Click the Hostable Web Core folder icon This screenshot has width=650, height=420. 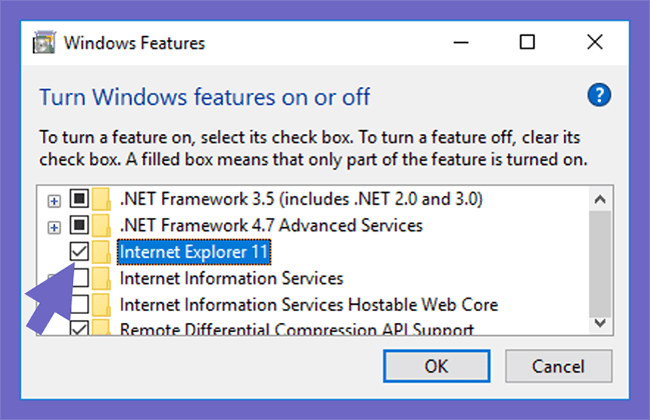point(101,305)
